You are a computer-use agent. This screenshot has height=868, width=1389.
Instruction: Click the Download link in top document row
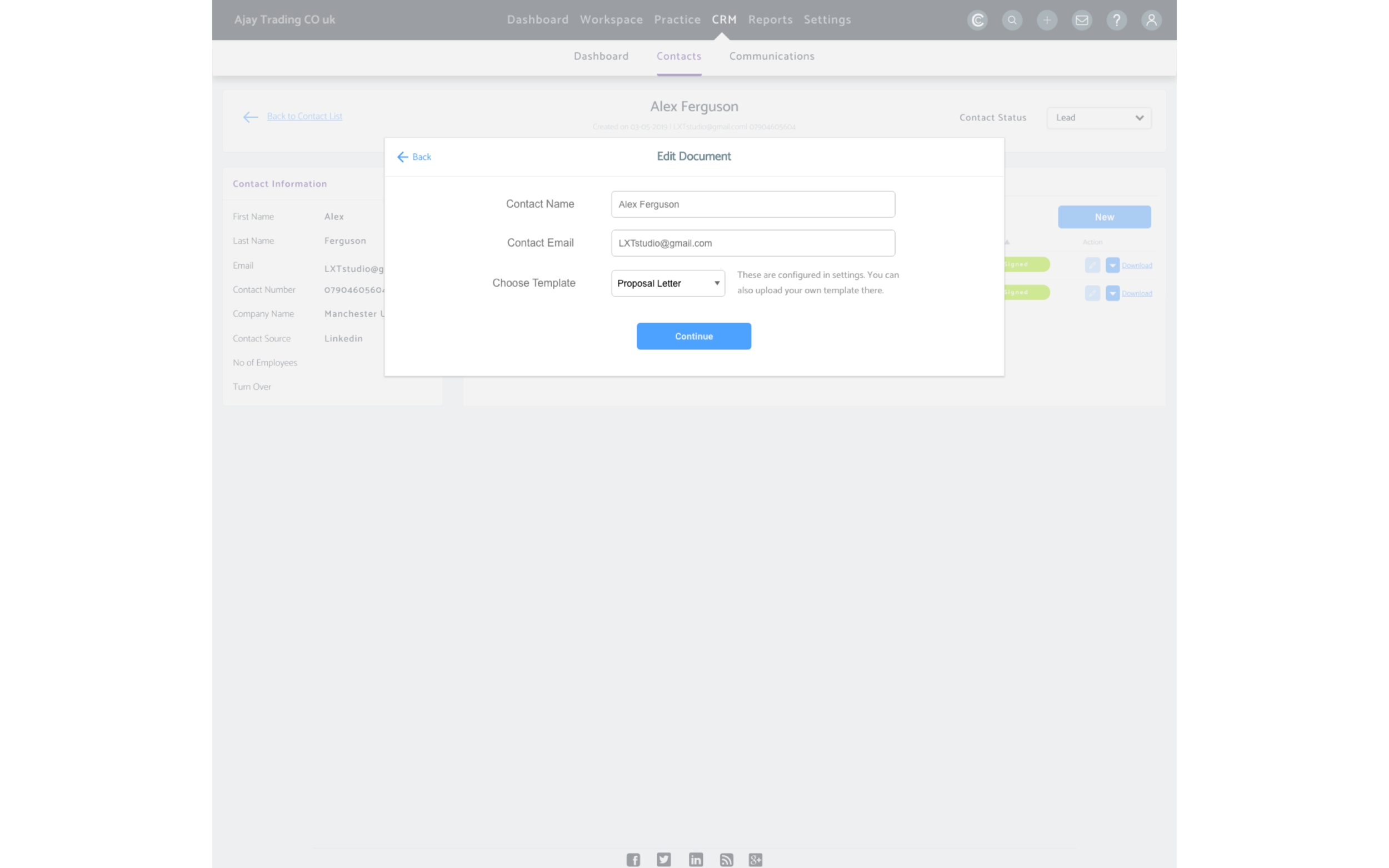pyautogui.click(x=1136, y=265)
